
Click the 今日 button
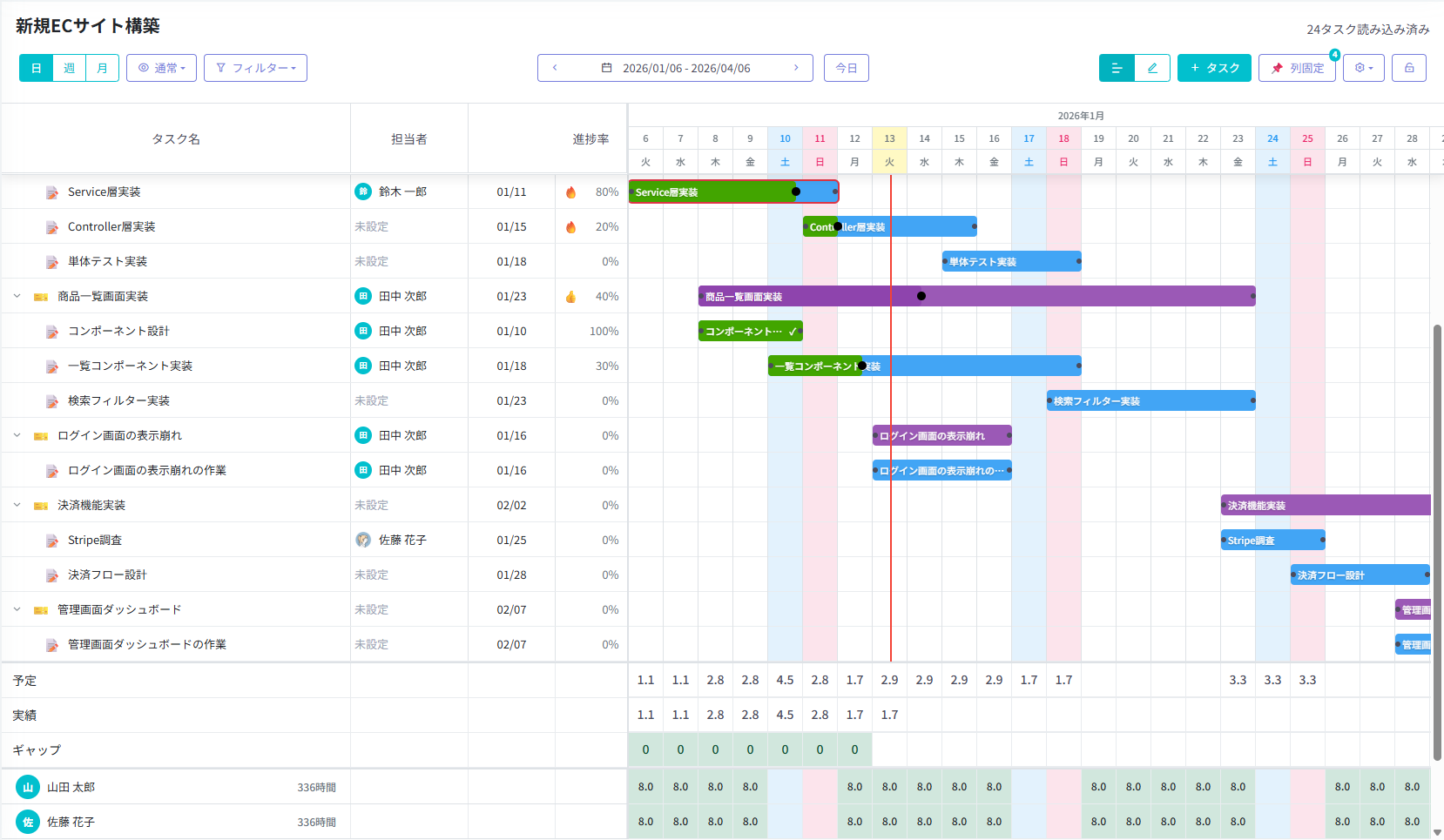click(847, 68)
